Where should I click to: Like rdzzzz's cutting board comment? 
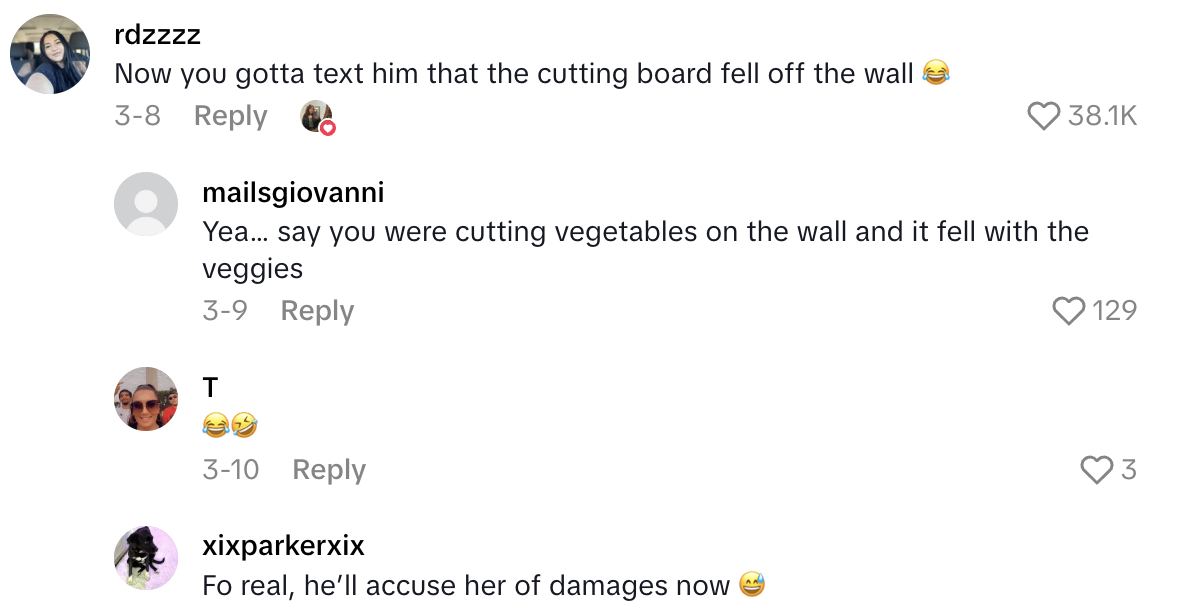tap(1043, 117)
